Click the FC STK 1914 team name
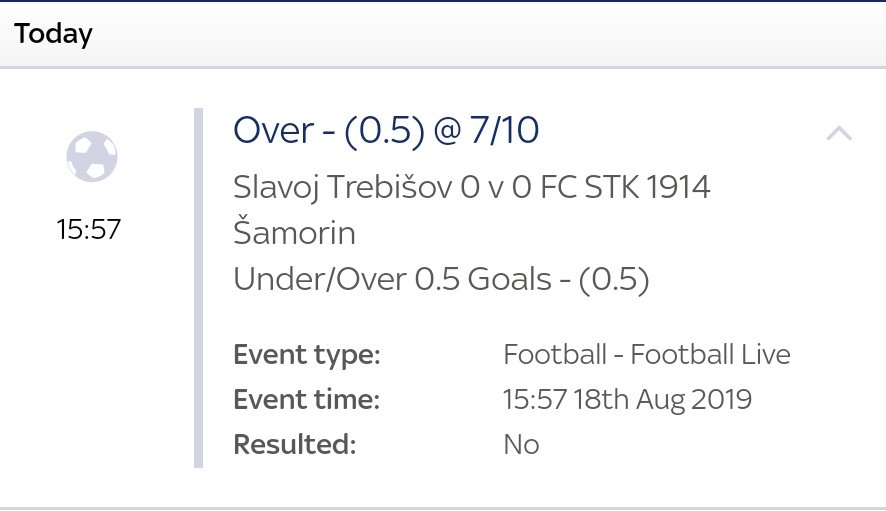This screenshot has height=511, width=886. [625, 187]
